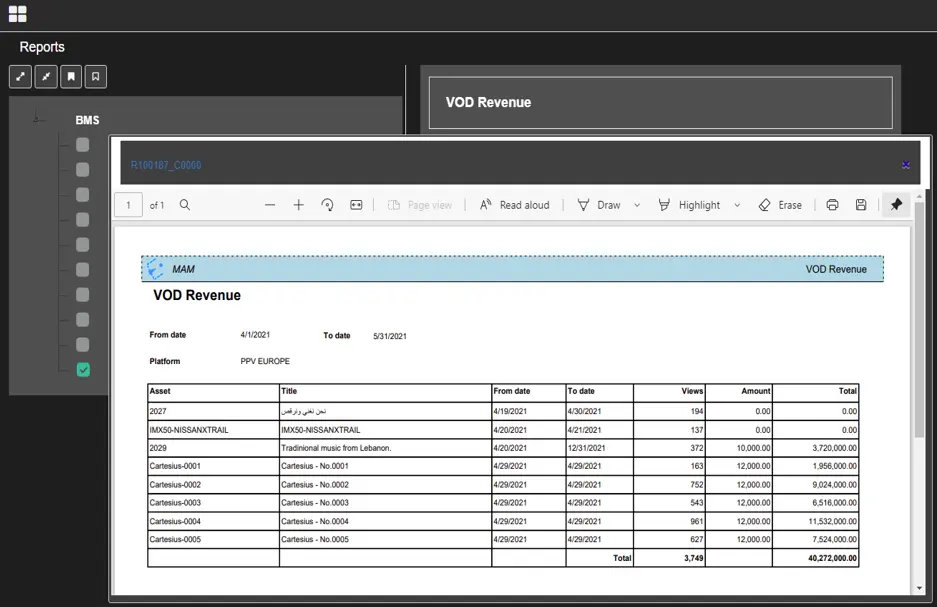Click the outlined bookmark icon under Reports

[96, 77]
